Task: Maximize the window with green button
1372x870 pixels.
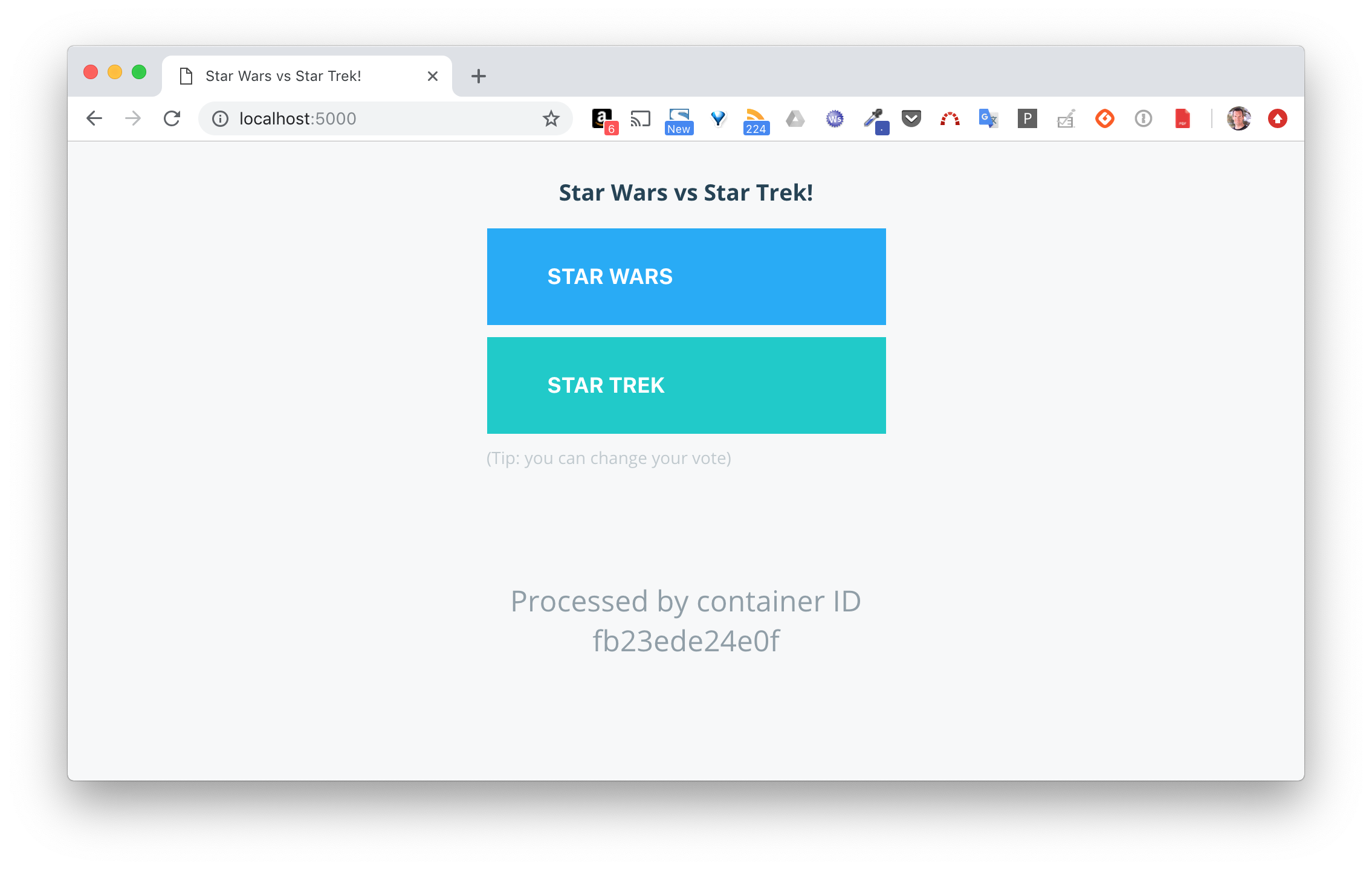Action: pyautogui.click(x=139, y=72)
